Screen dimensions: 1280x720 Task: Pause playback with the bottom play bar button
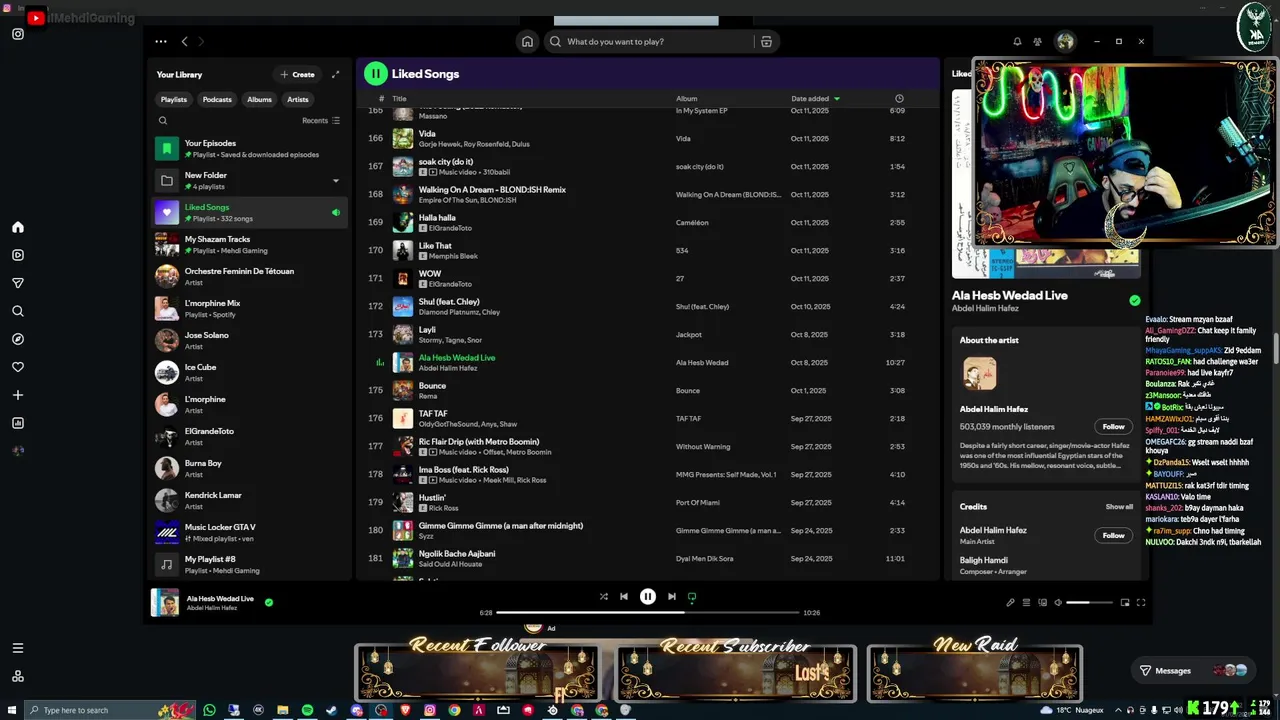pos(648,597)
